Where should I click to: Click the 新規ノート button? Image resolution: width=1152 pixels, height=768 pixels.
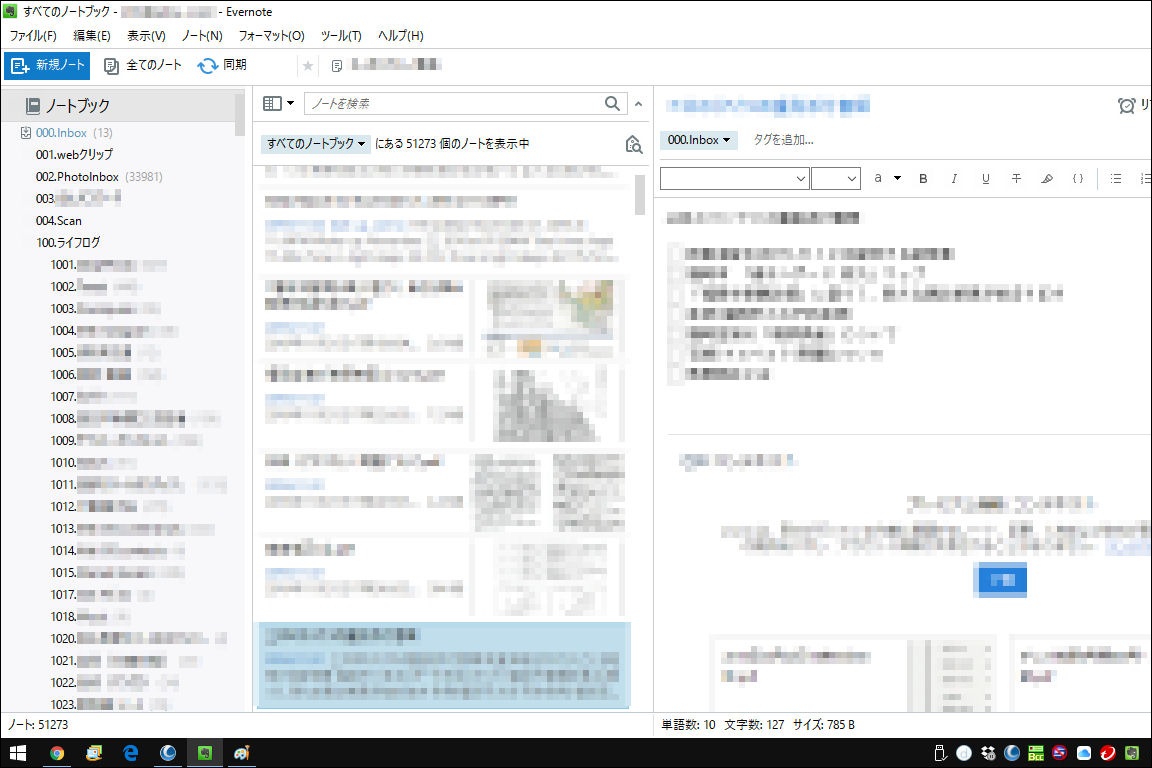pos(47,65)
